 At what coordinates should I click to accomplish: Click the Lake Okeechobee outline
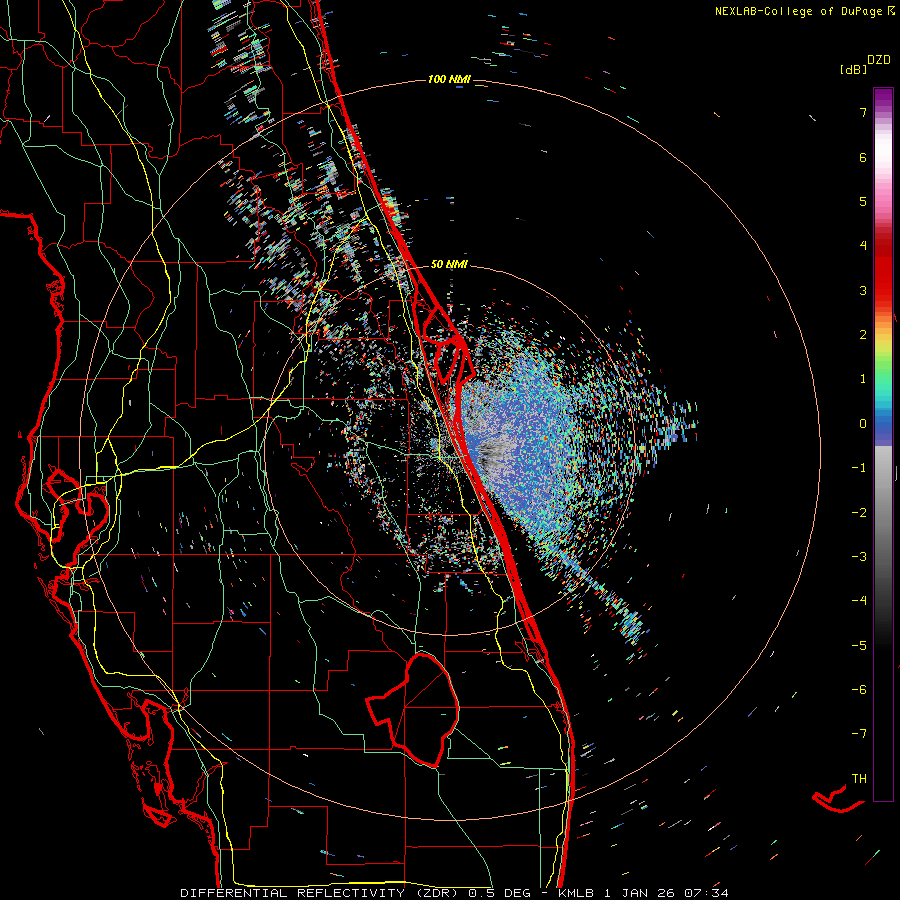coord(413,709)
